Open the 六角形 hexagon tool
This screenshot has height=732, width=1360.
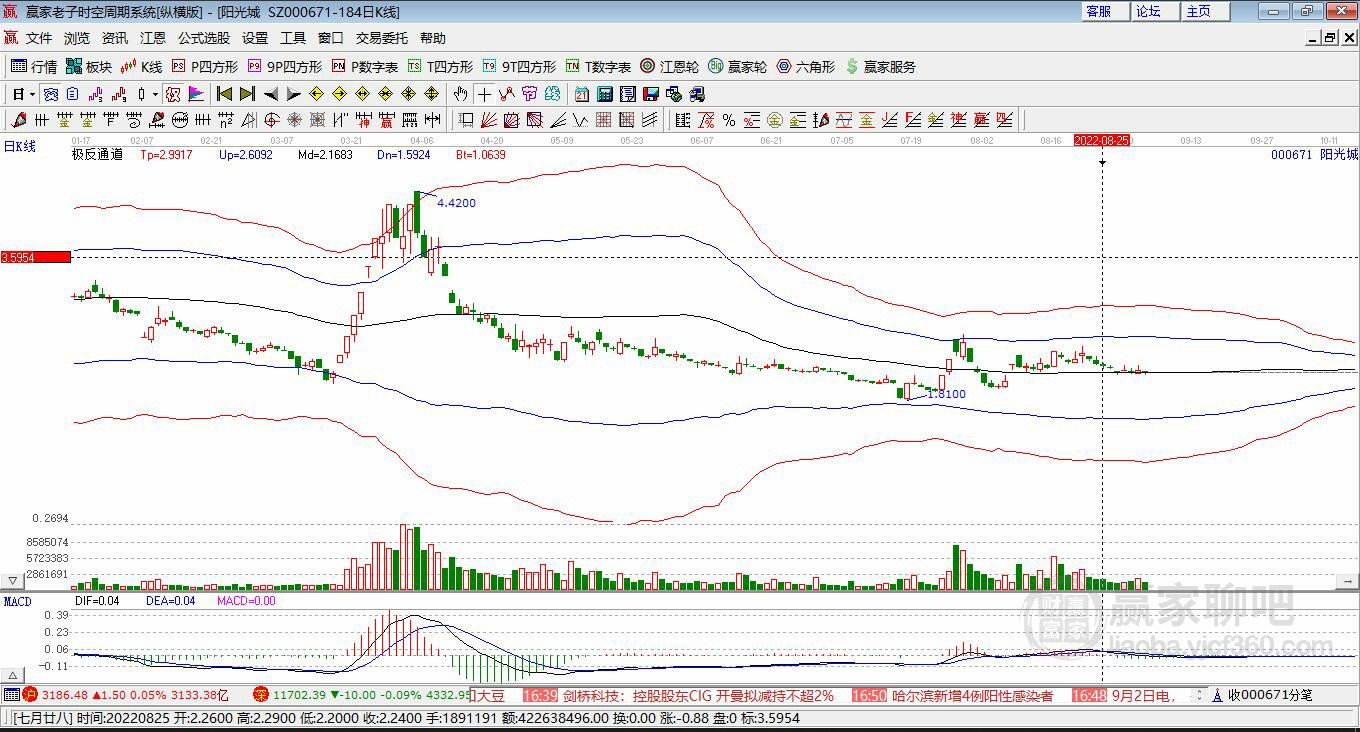click(805, 67)
